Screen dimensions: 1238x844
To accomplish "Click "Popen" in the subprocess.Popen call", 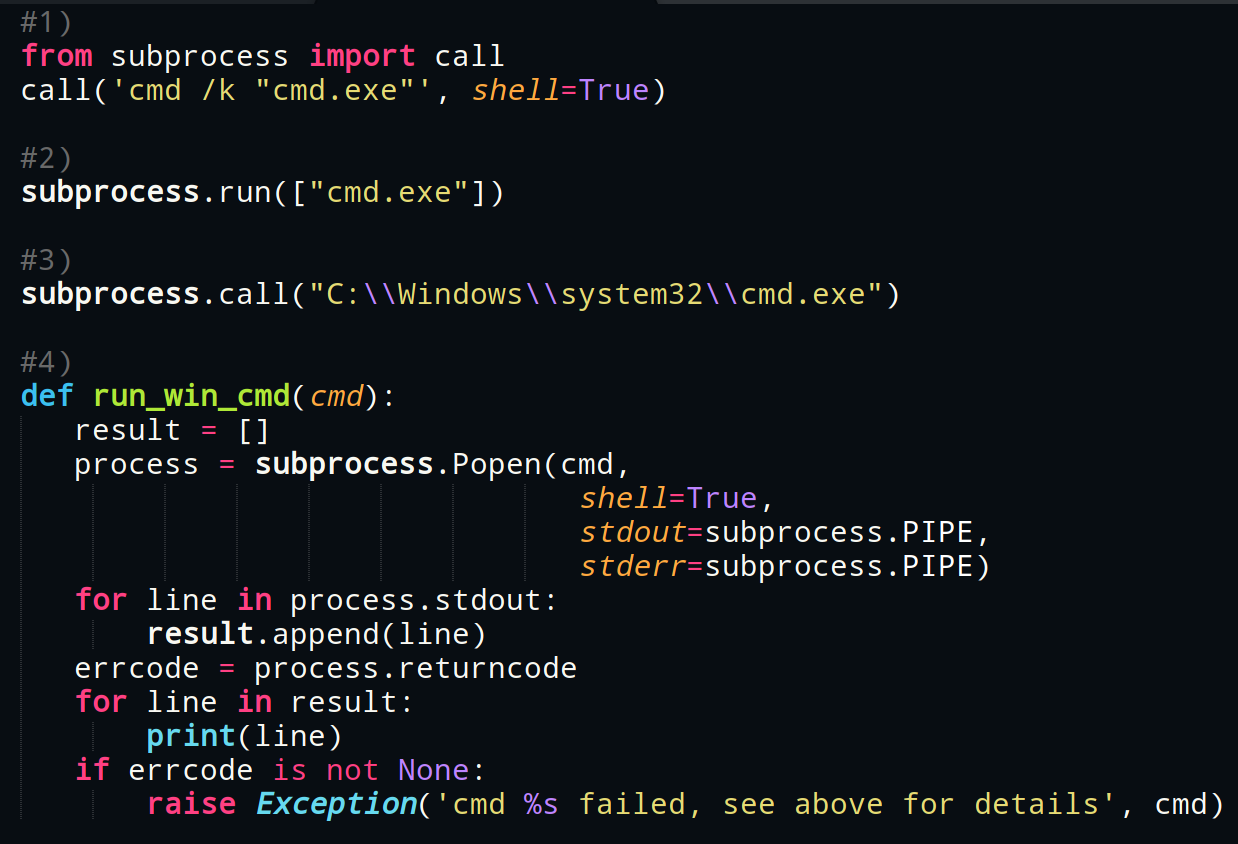I will (x=496, y=464).
